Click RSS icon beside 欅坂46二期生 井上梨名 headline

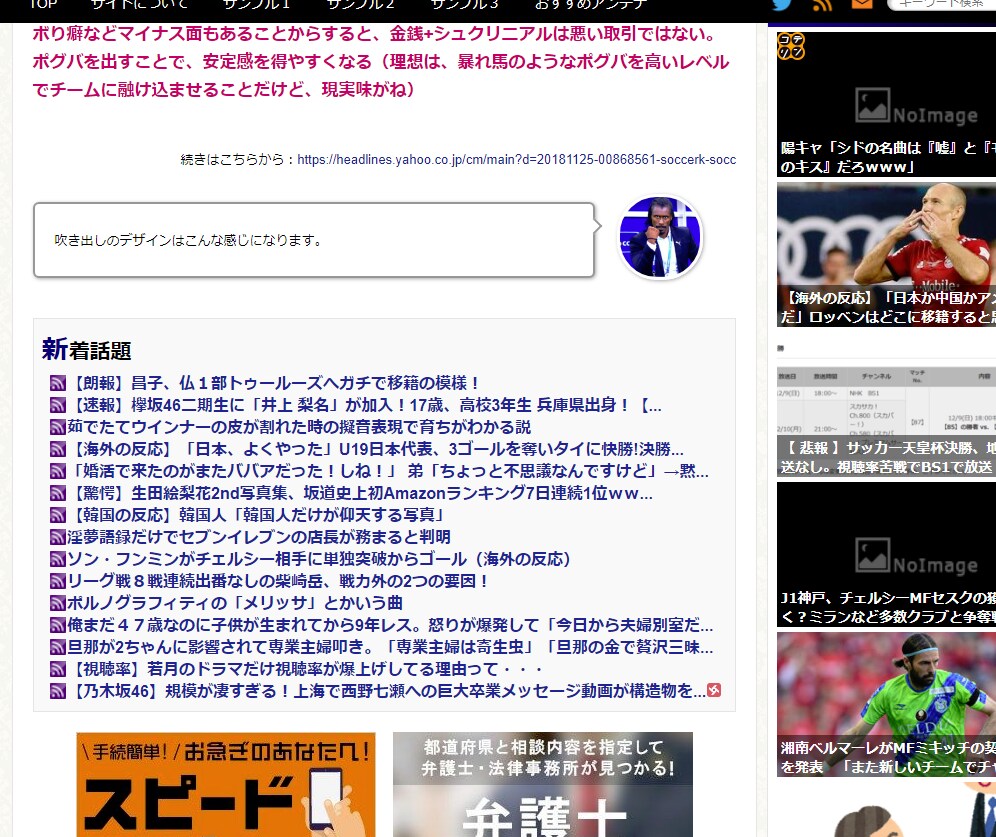click(58, 405)
